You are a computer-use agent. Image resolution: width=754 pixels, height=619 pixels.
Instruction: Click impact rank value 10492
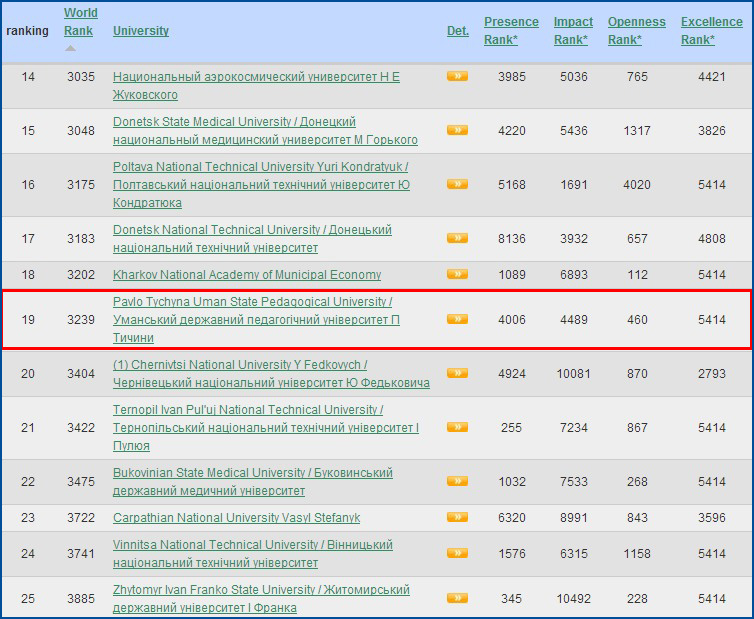(x=574, y=598)
